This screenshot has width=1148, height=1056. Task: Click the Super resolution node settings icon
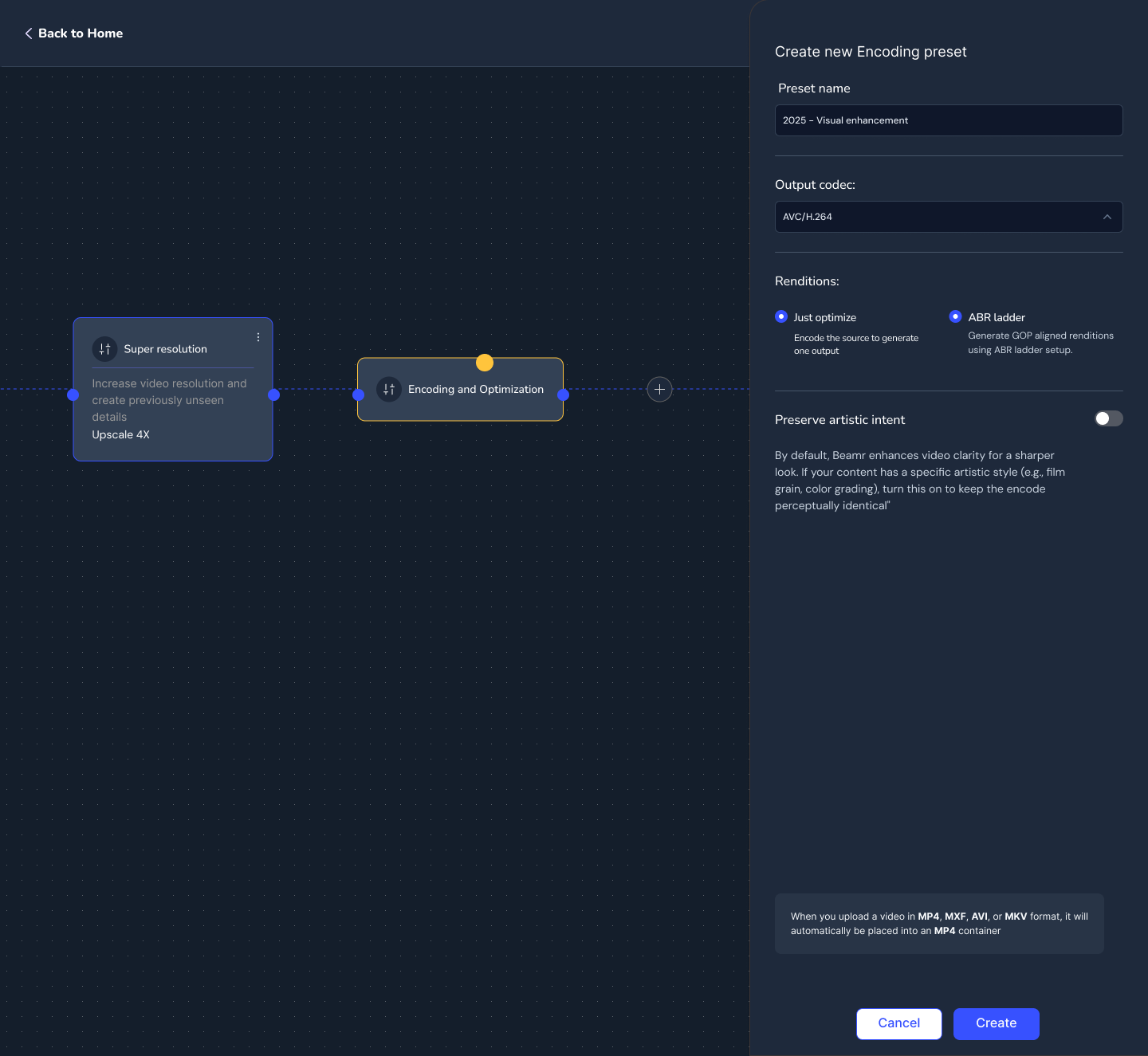pos(104,349)
